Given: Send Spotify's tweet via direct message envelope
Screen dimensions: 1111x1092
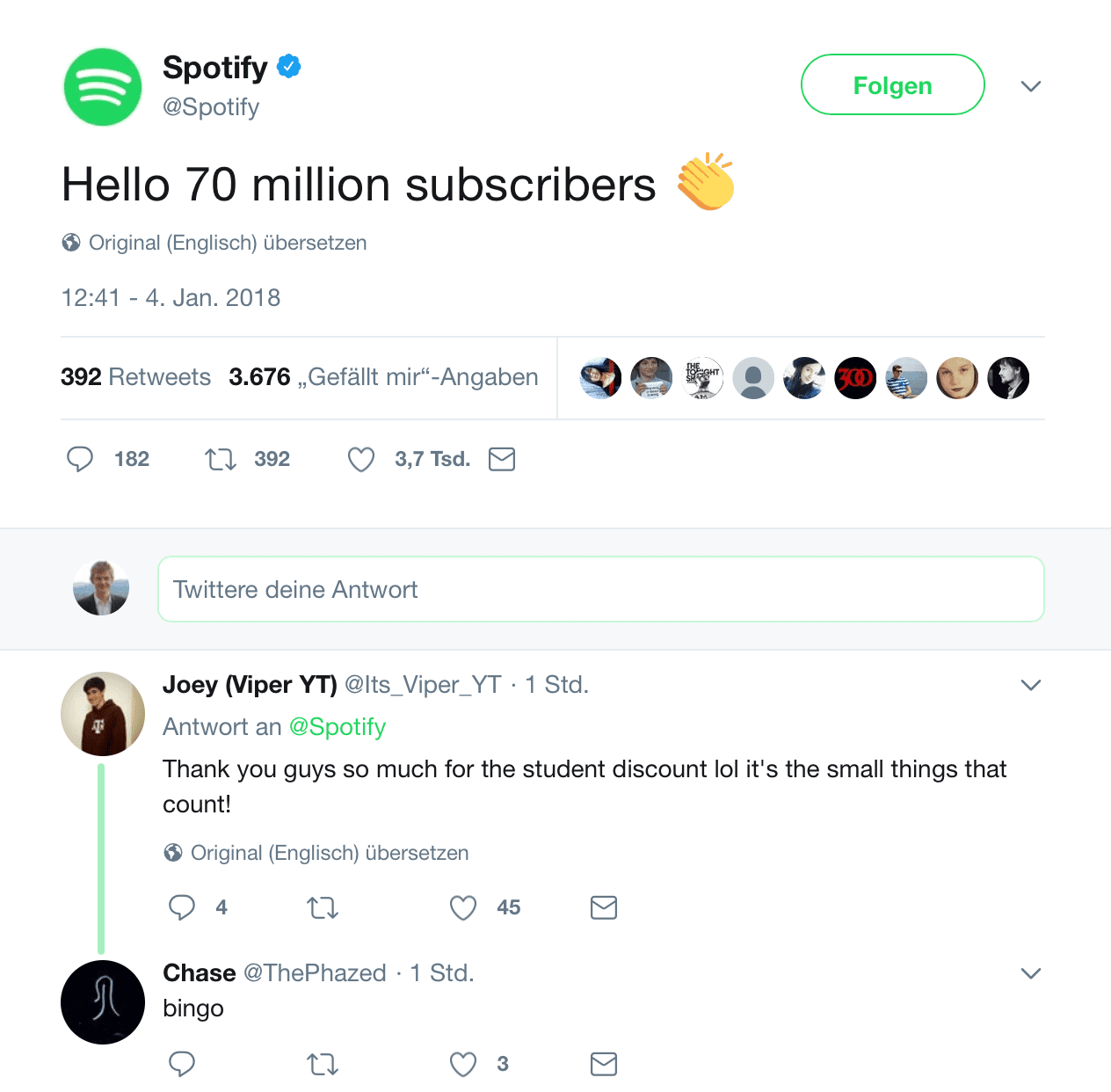Looking at the screenshot, I should click(502, 459).
